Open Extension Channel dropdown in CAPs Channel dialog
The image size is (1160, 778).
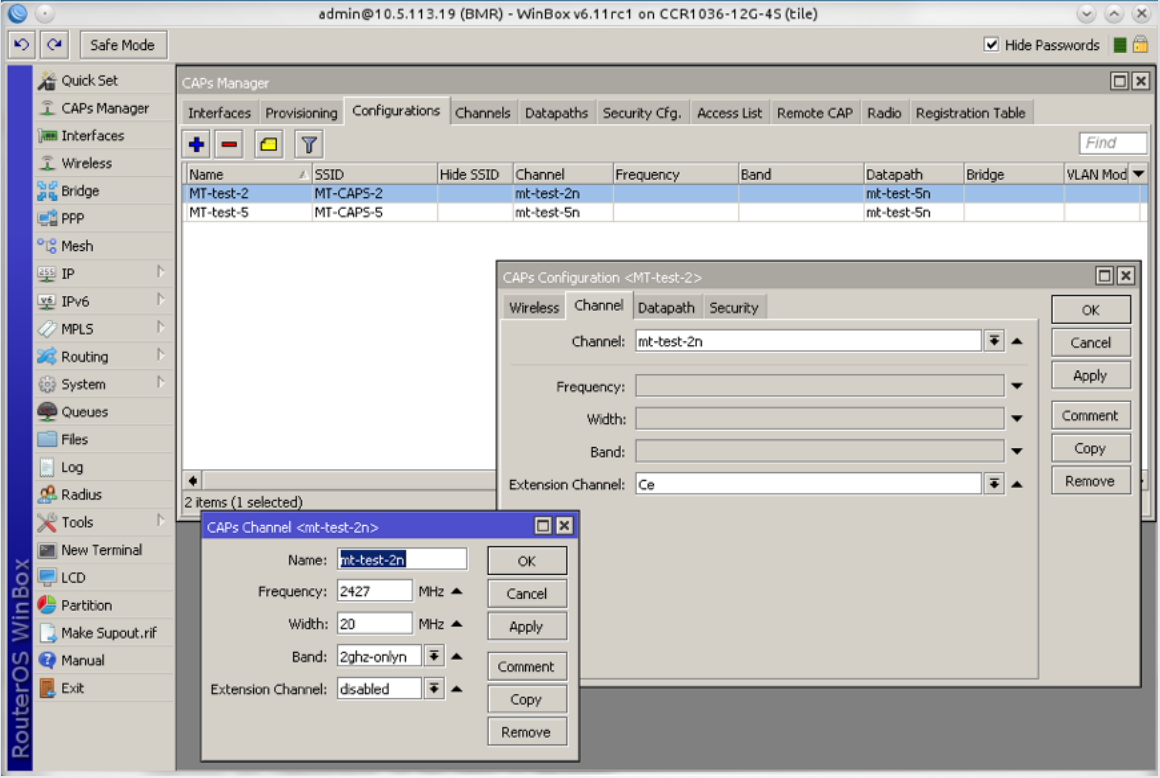point(434,689)
